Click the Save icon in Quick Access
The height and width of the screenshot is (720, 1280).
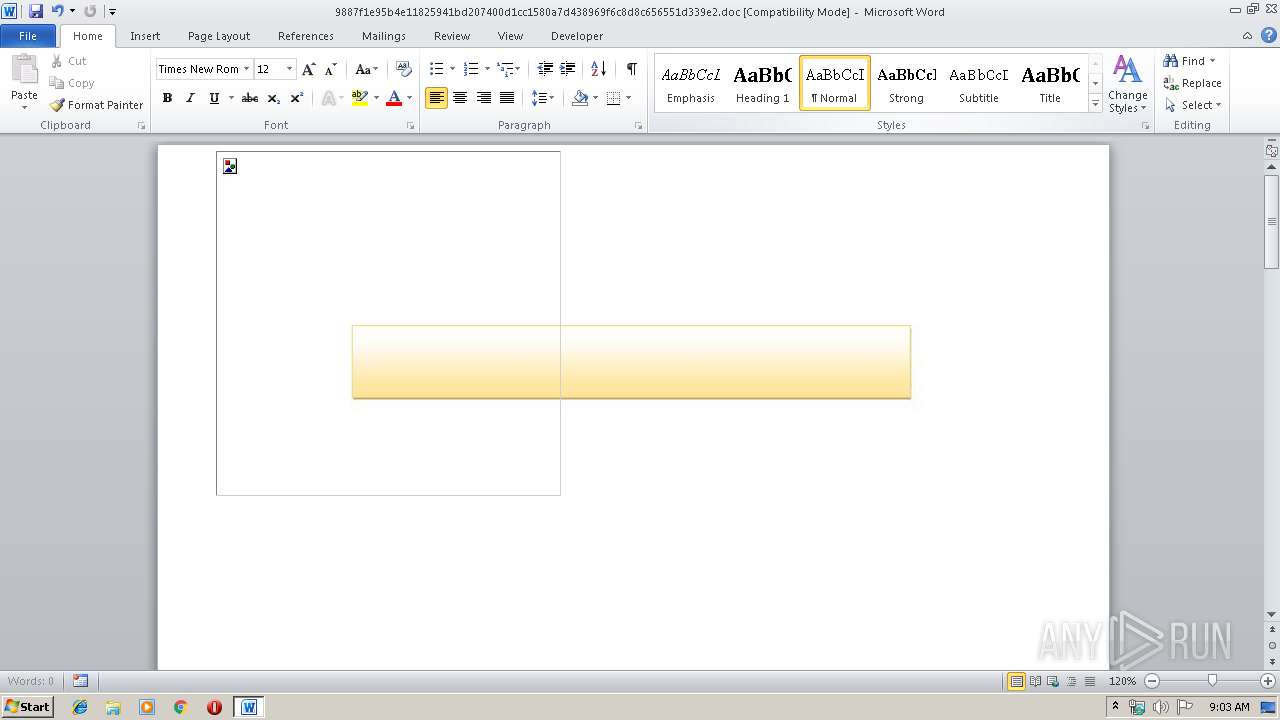coord(36,11)
